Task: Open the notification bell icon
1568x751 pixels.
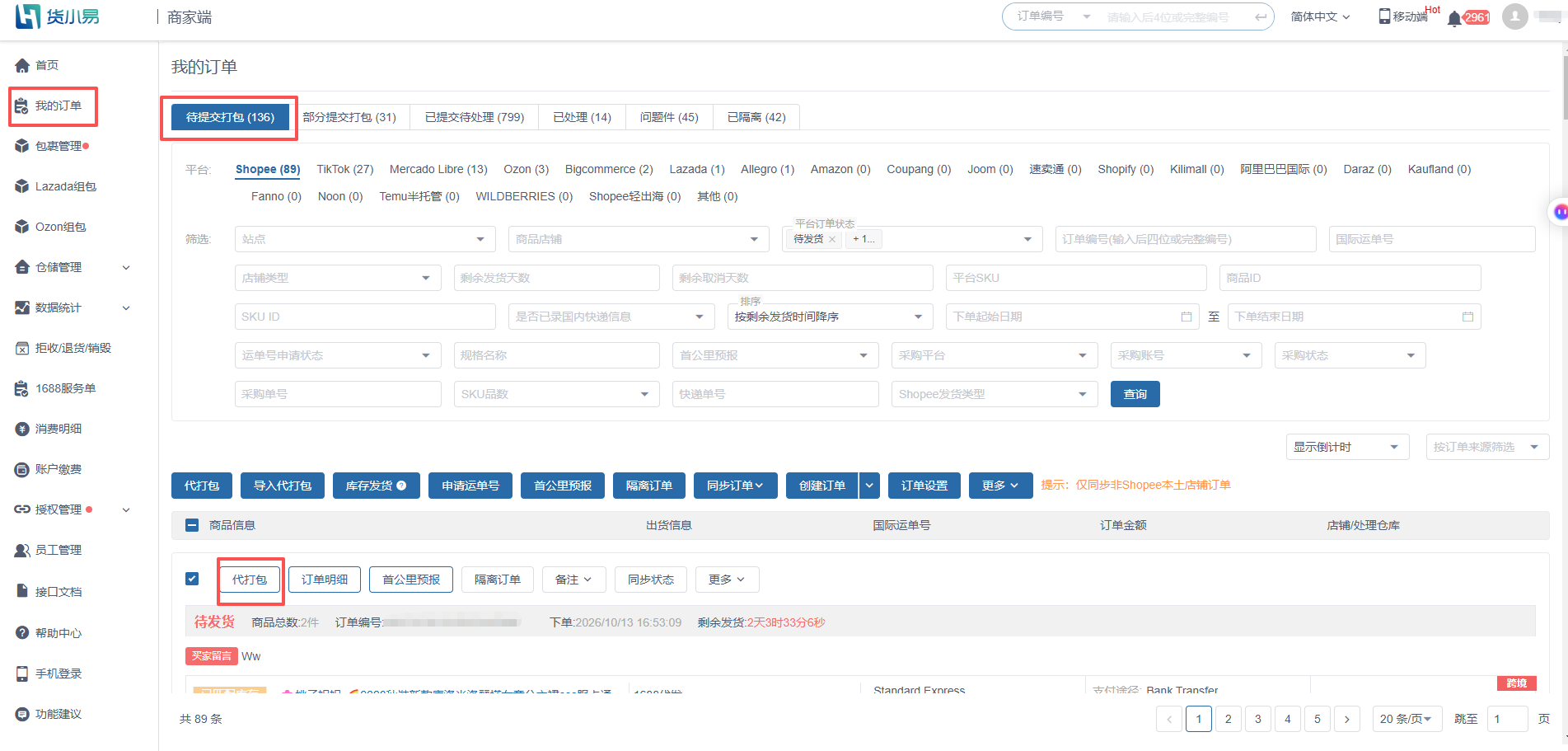Action: tap(1455, 18)
